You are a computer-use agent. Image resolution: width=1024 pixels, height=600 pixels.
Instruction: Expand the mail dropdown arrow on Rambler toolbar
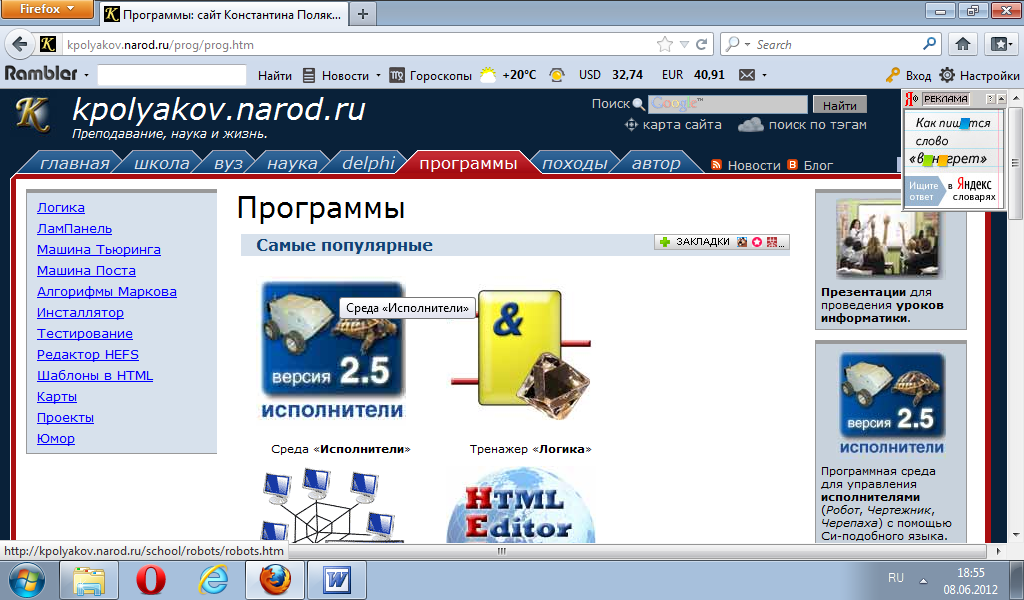(x=764, y=76)
